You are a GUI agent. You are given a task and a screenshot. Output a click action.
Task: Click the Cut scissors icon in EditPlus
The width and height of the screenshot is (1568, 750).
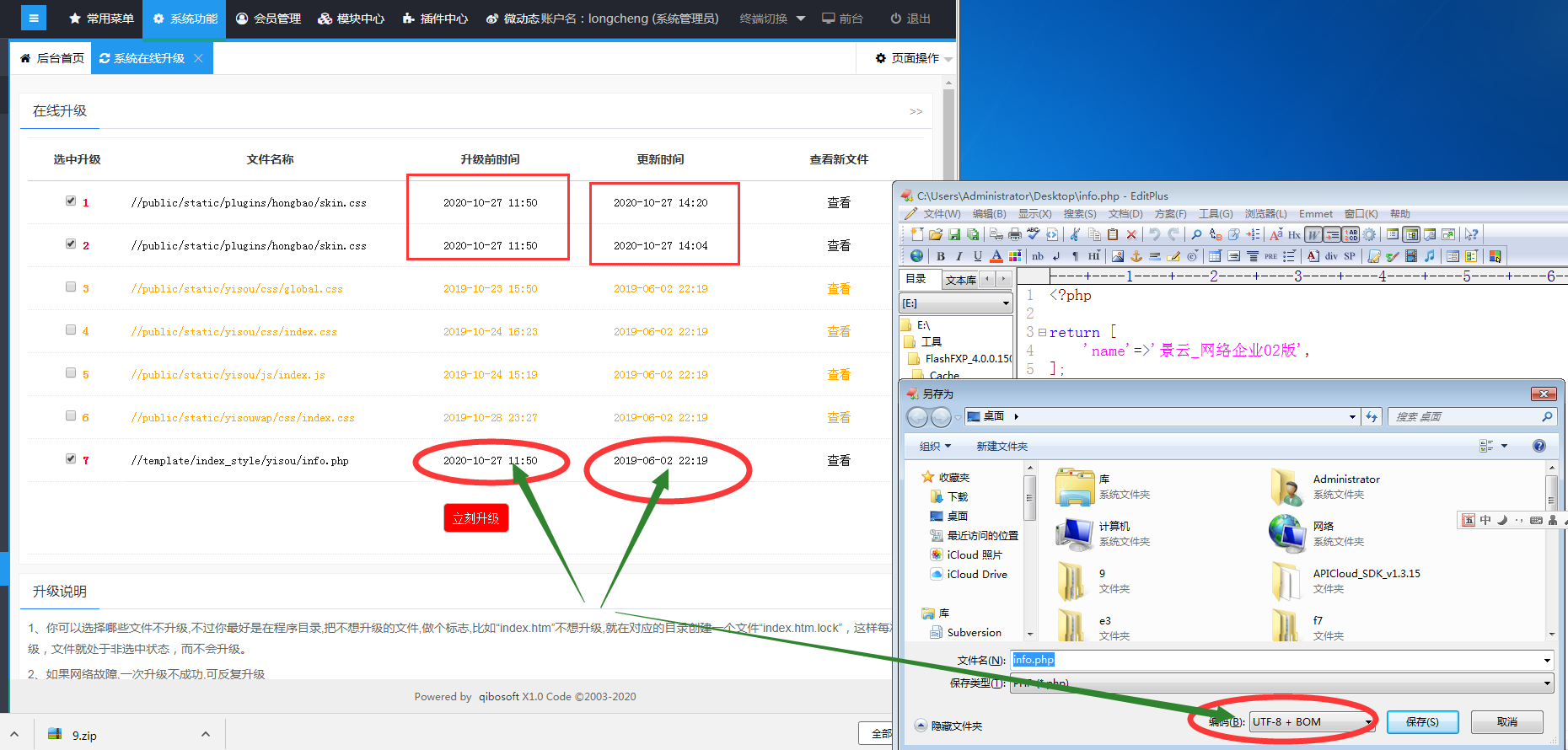pos(1075,234)
